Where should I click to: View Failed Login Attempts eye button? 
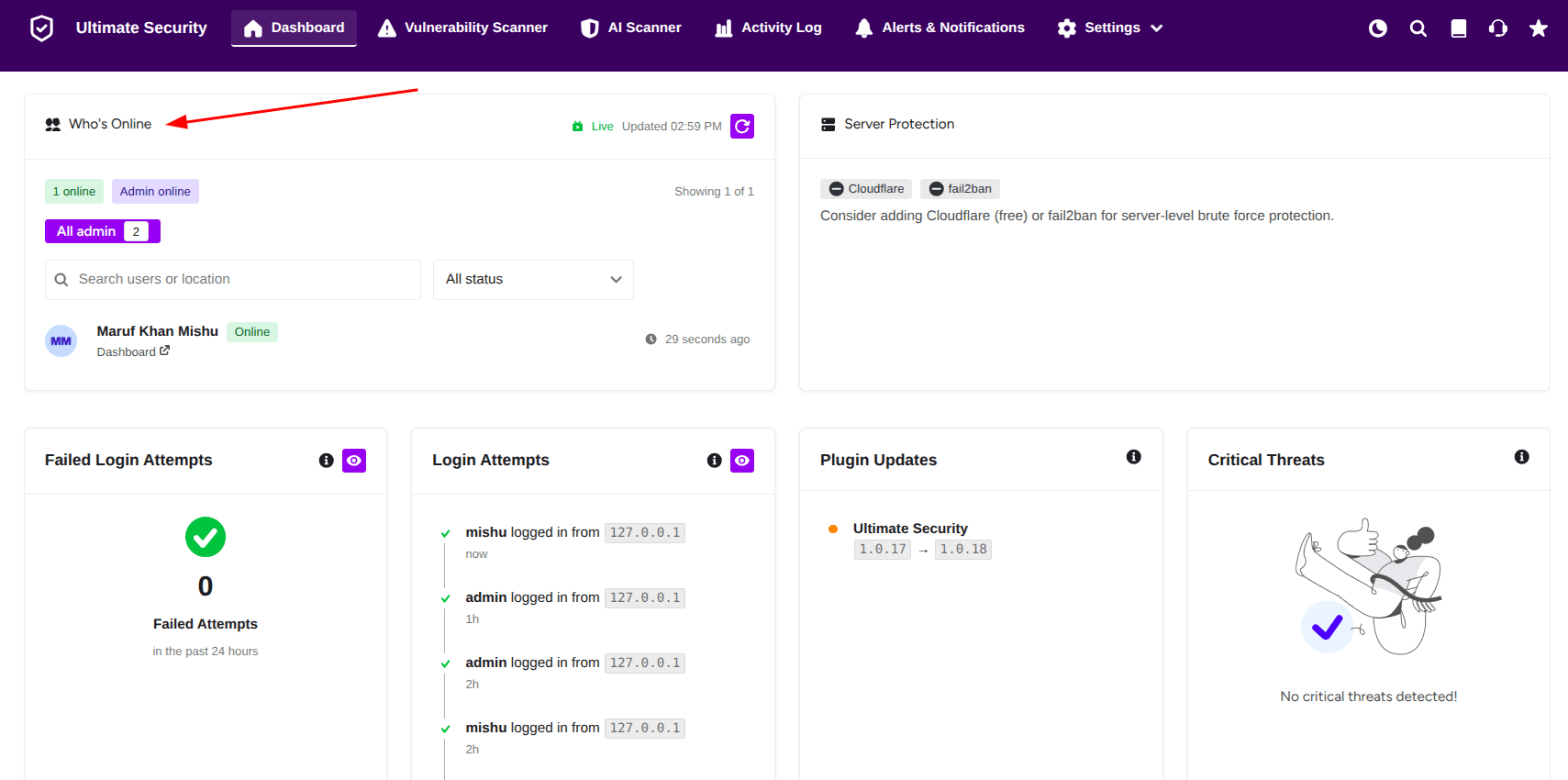tap(354, 461)
